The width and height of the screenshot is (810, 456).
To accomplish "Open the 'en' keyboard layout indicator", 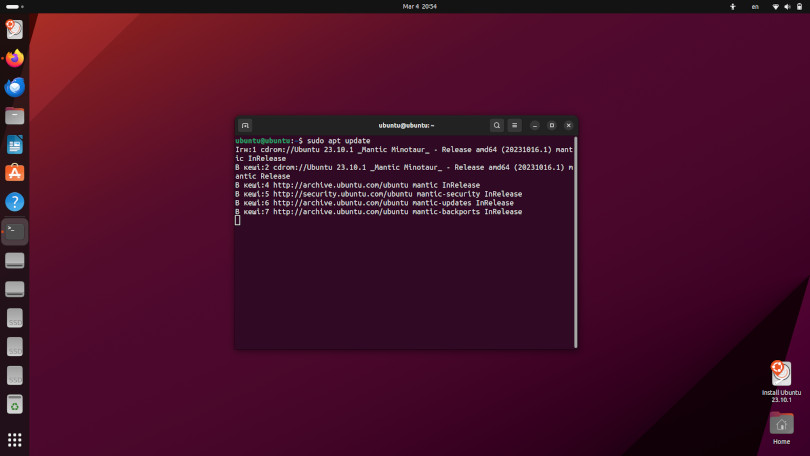I will [x=755, y=7].
